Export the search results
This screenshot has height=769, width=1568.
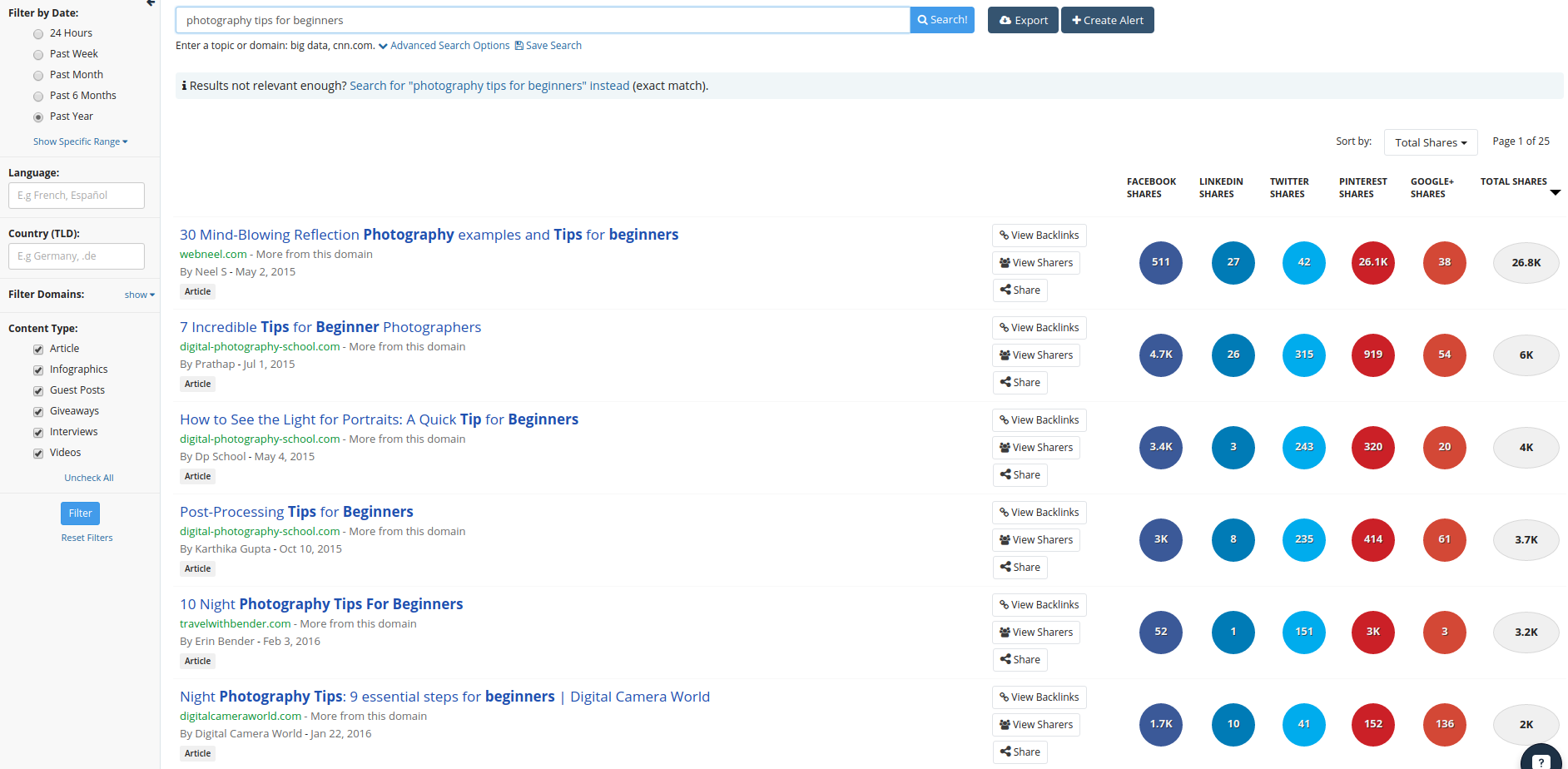tap(1023, 20)
